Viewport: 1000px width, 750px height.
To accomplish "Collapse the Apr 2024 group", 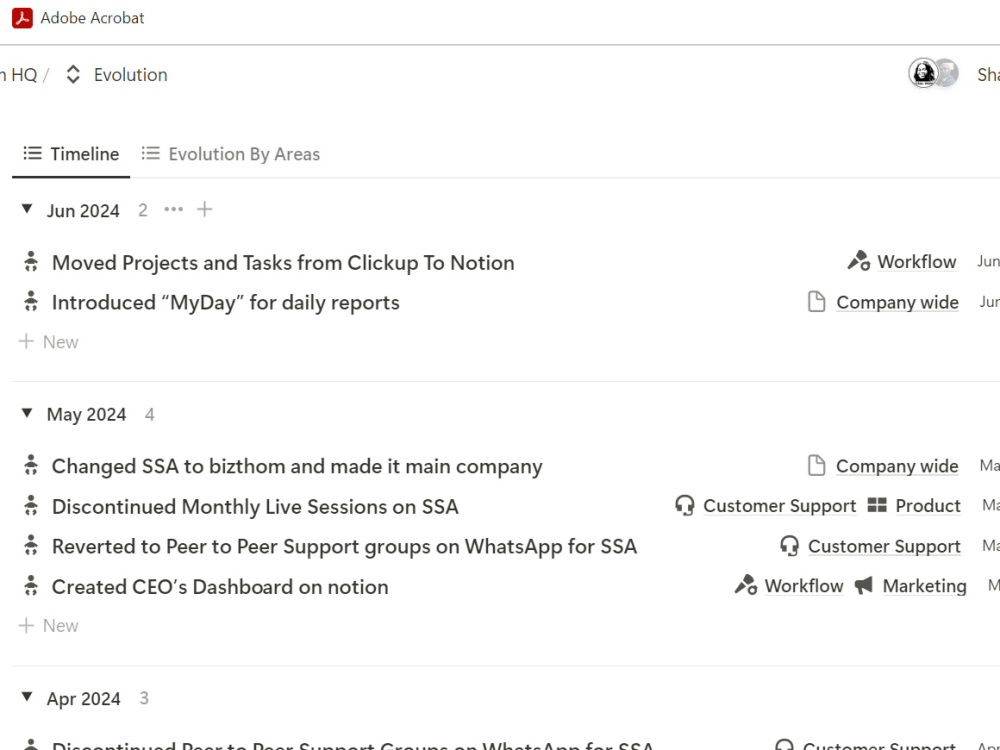I will [27, 696].
